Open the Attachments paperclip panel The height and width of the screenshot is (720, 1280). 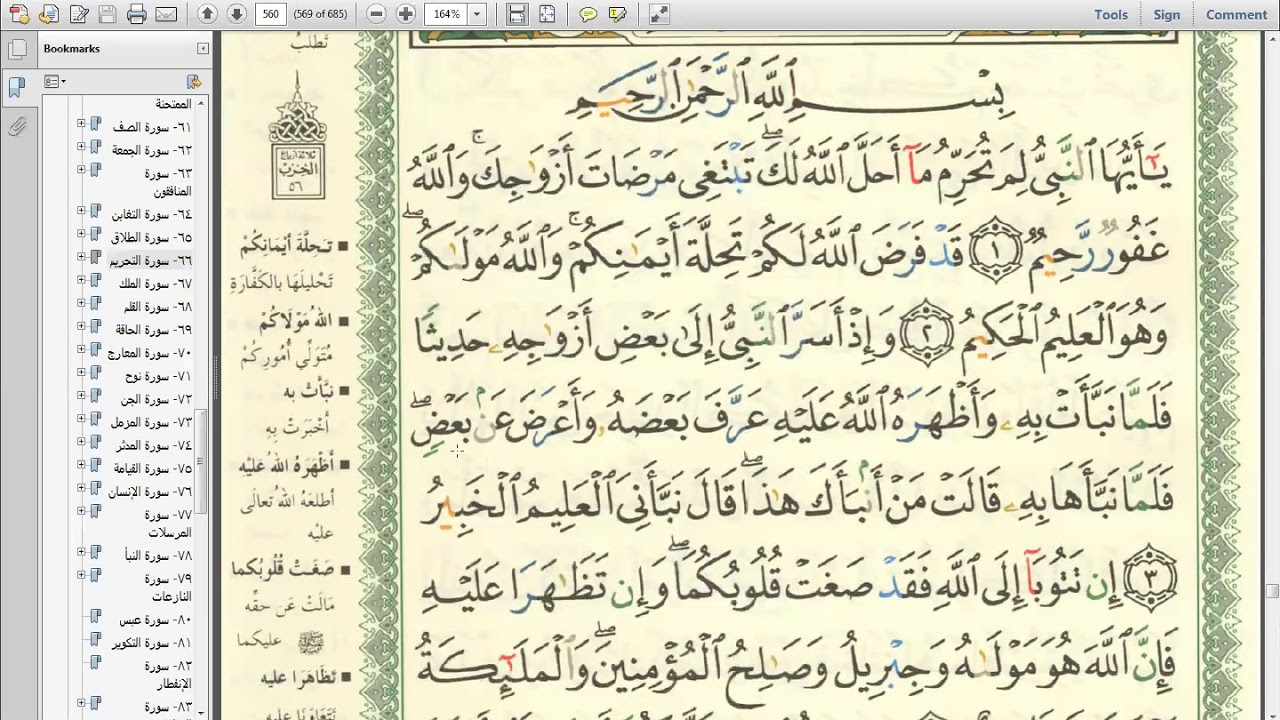pos(16,127)
